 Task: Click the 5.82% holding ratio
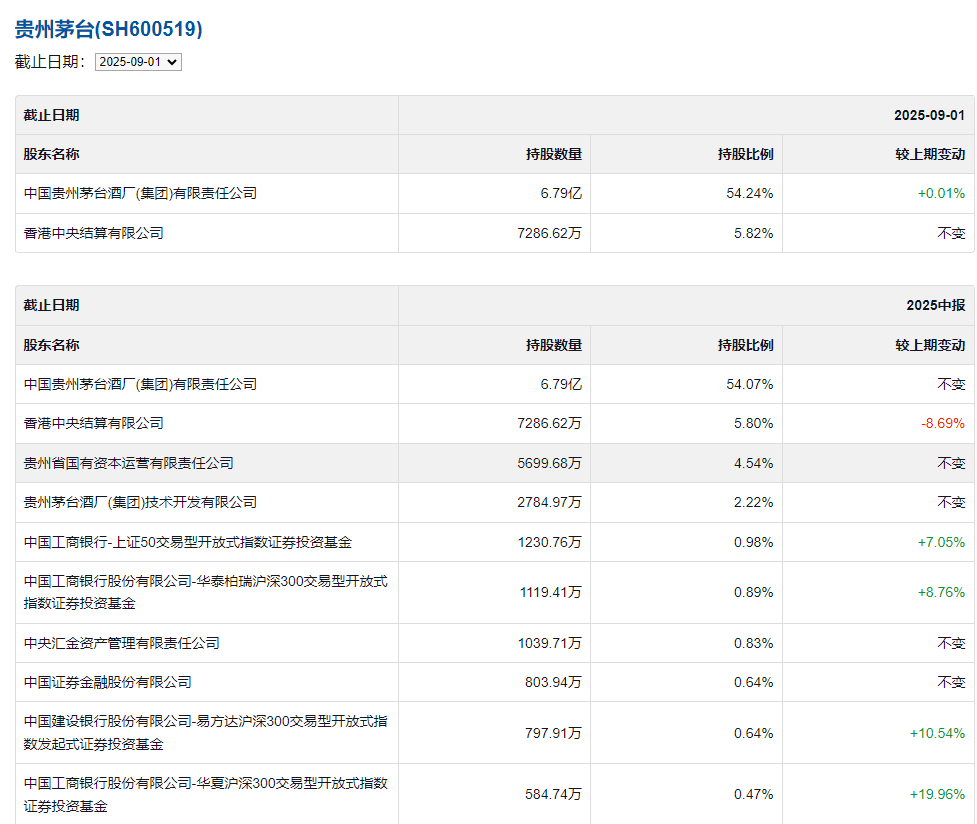753,233
